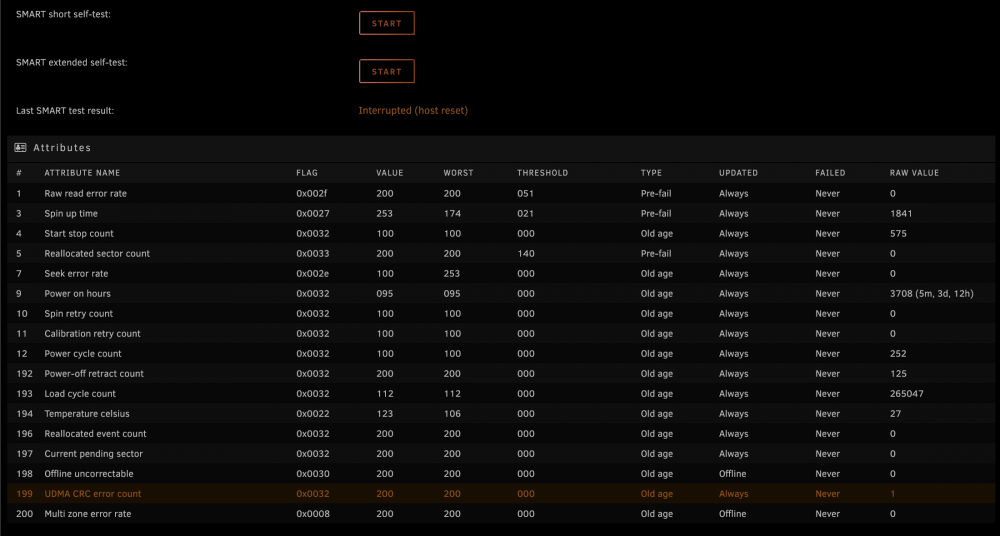Click the THRESHOLD column header
The height and width of the screenshot is (536, 1000).
542,173
